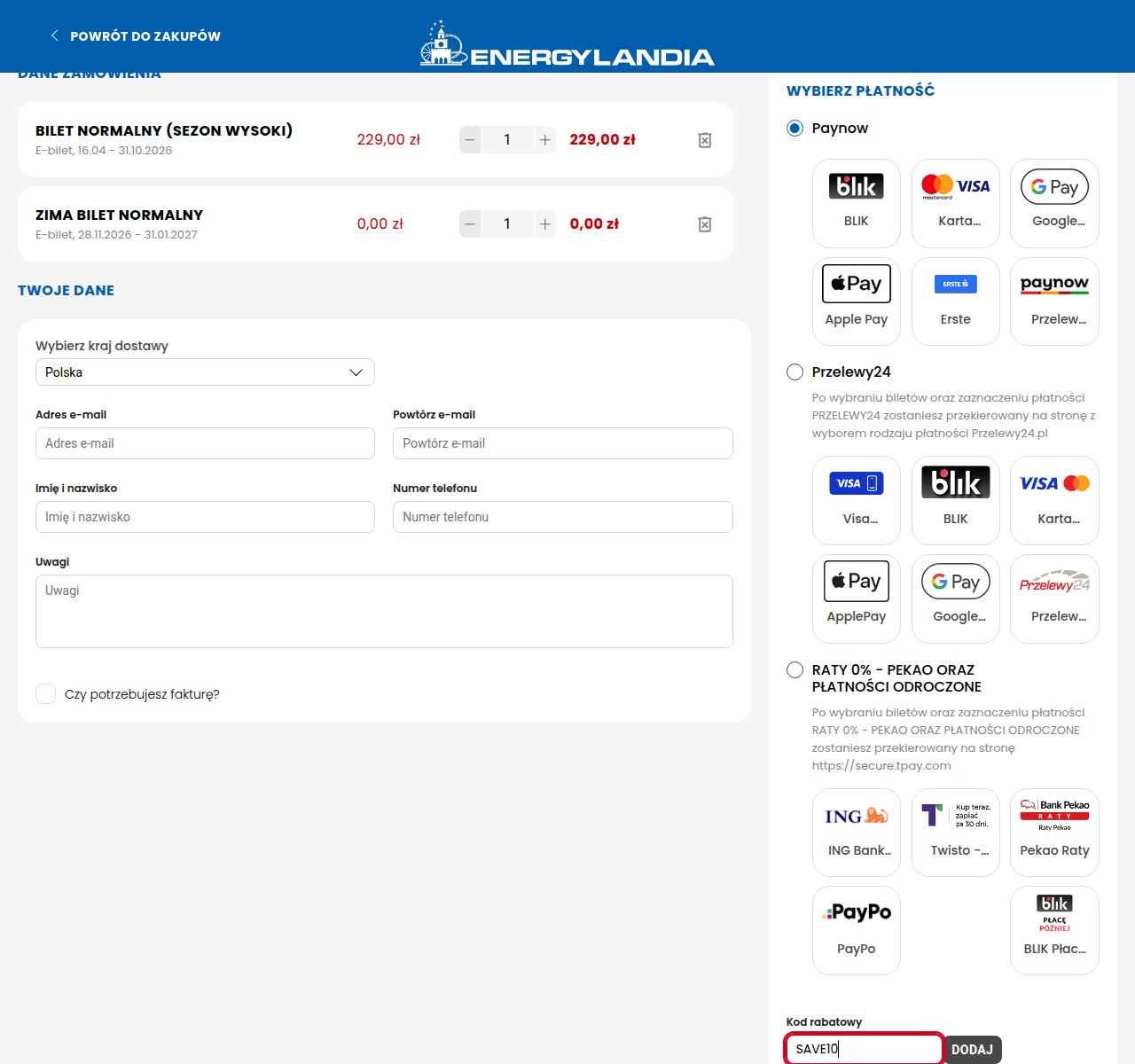The width and height of the screenshot is (1135, 1064).
Task: Click the Kod rabatowy input field
Action: [x=864, y=1050]
